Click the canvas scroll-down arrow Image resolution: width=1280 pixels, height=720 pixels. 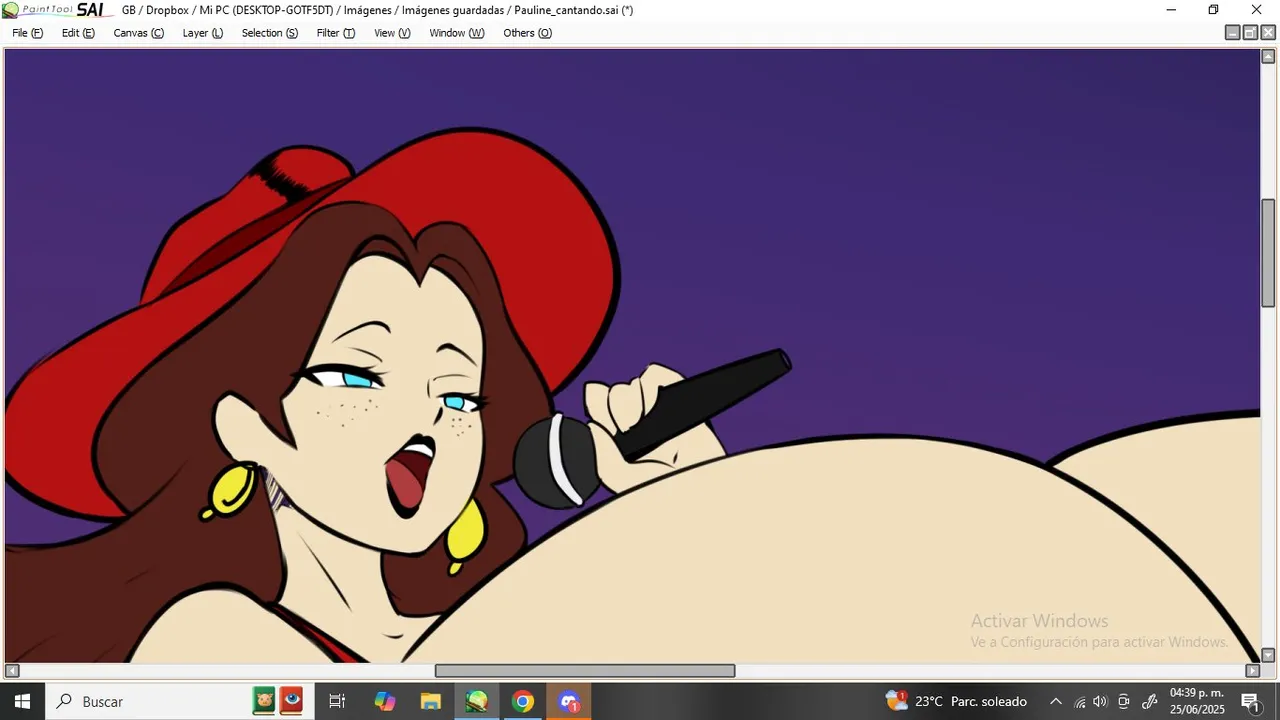pyautogui.click(x=1268, y=655)
